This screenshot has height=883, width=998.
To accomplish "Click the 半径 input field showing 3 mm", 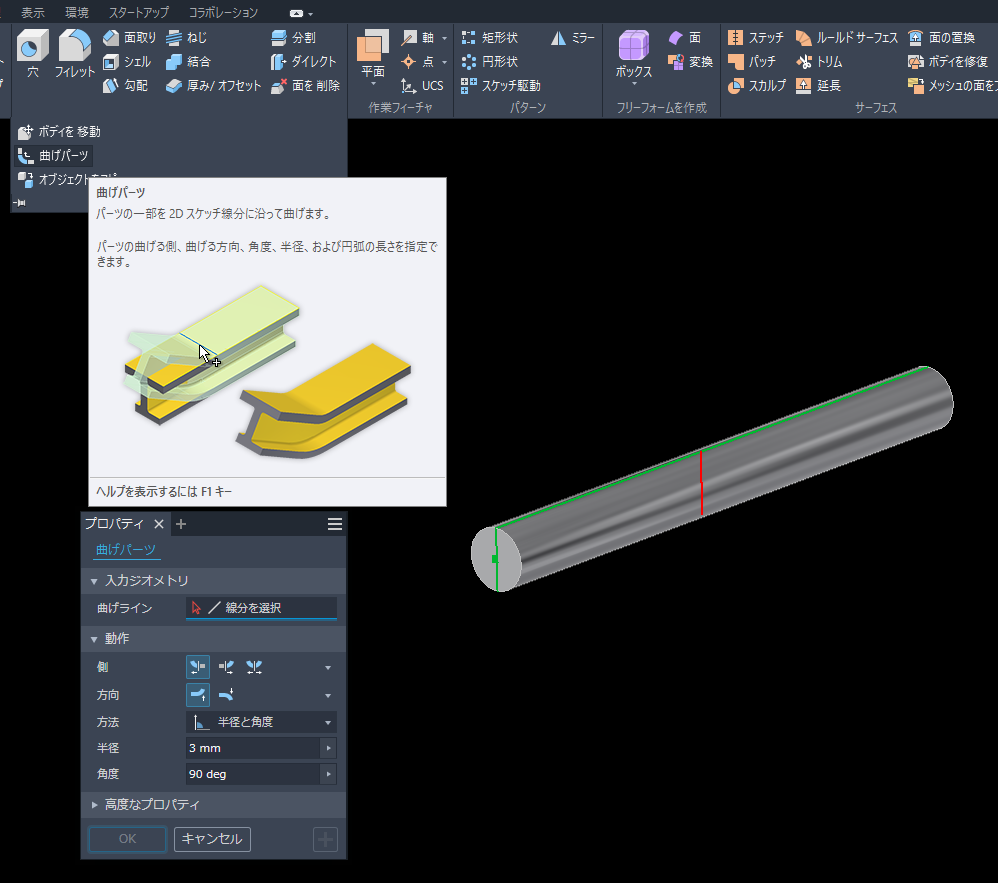I will pyautogui.click(x=251, y=748).
